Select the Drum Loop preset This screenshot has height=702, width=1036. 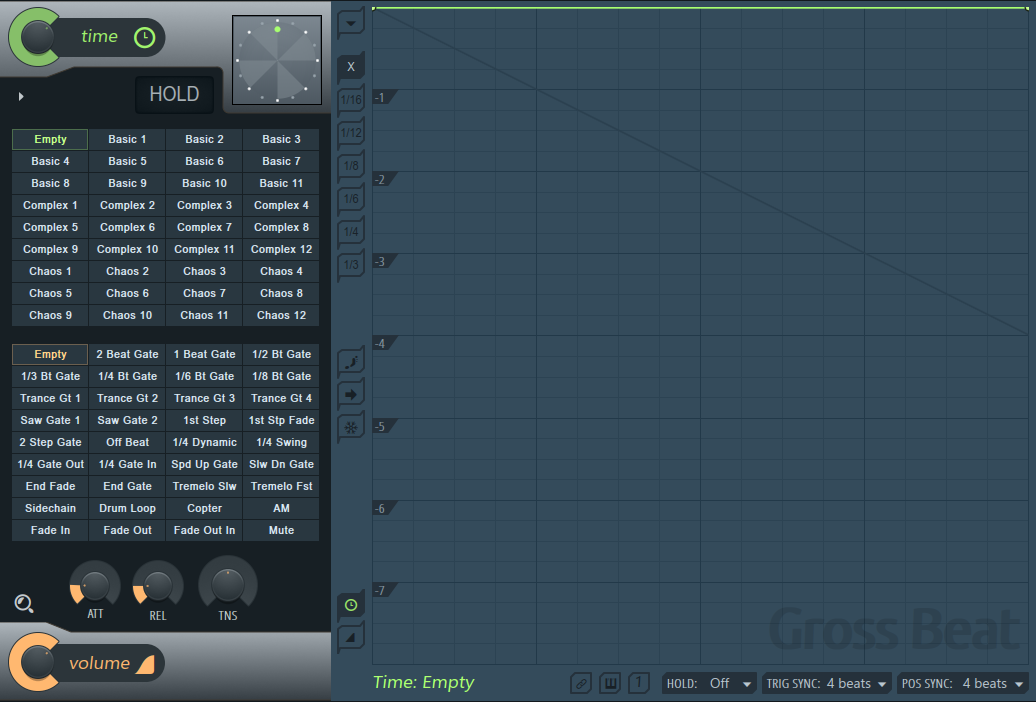(x=128, y=508)
